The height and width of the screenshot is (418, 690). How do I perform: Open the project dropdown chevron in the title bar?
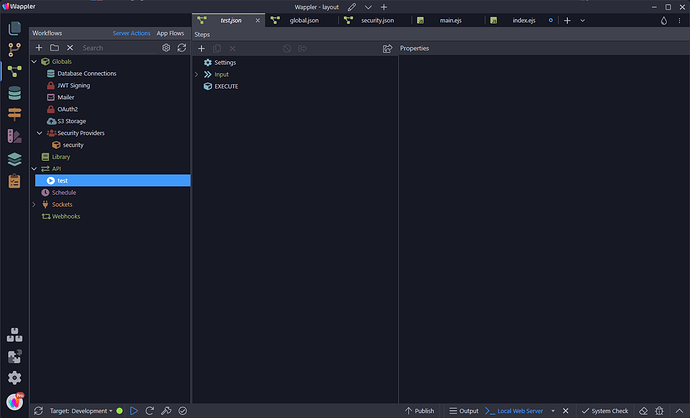[368, 7]
